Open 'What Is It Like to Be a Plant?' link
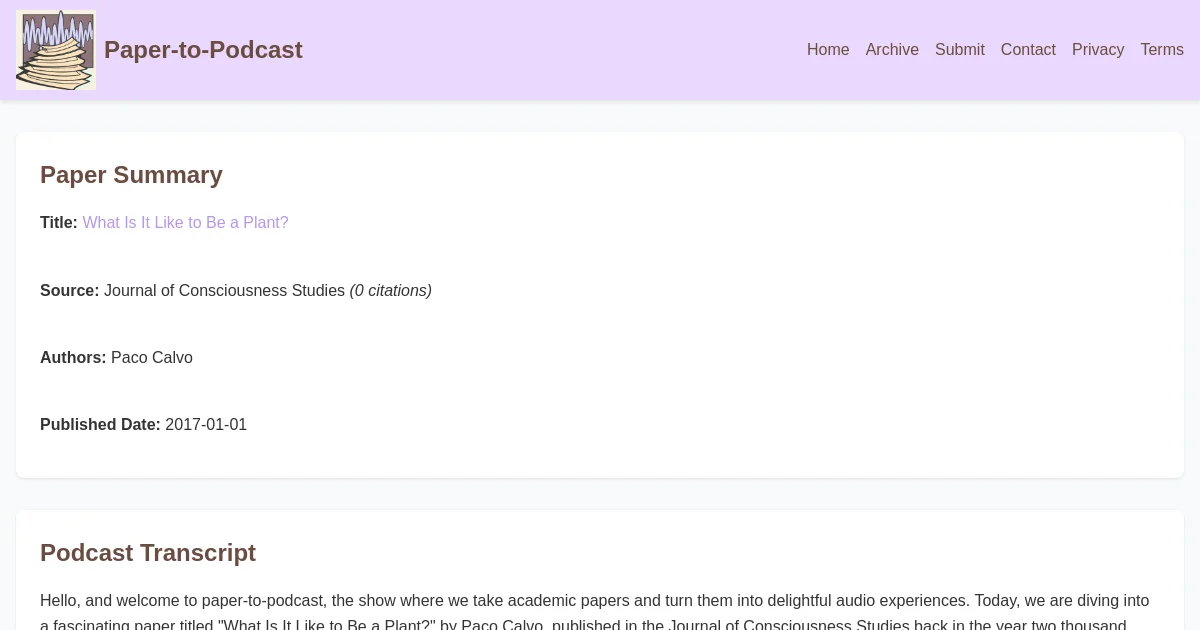This screenshot has height=630, width=1200. [185, 223]
